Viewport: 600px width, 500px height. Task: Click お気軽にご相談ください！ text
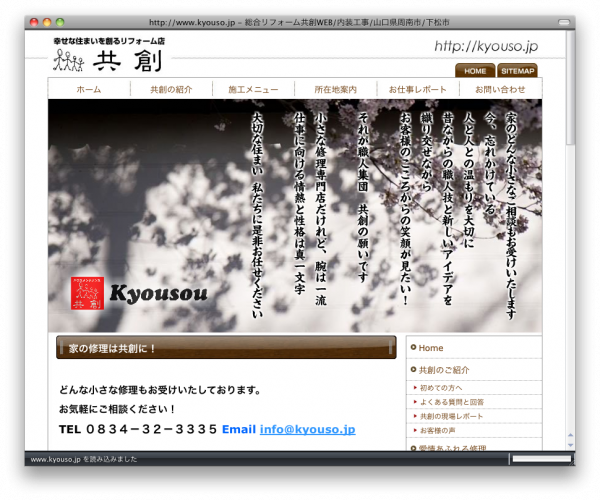click(x=117, y=409)
